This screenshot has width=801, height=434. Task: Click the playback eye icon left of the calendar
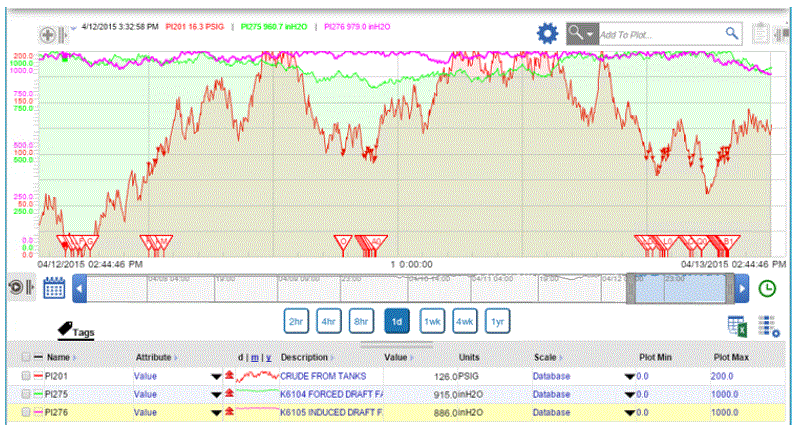tap(16, 287)
